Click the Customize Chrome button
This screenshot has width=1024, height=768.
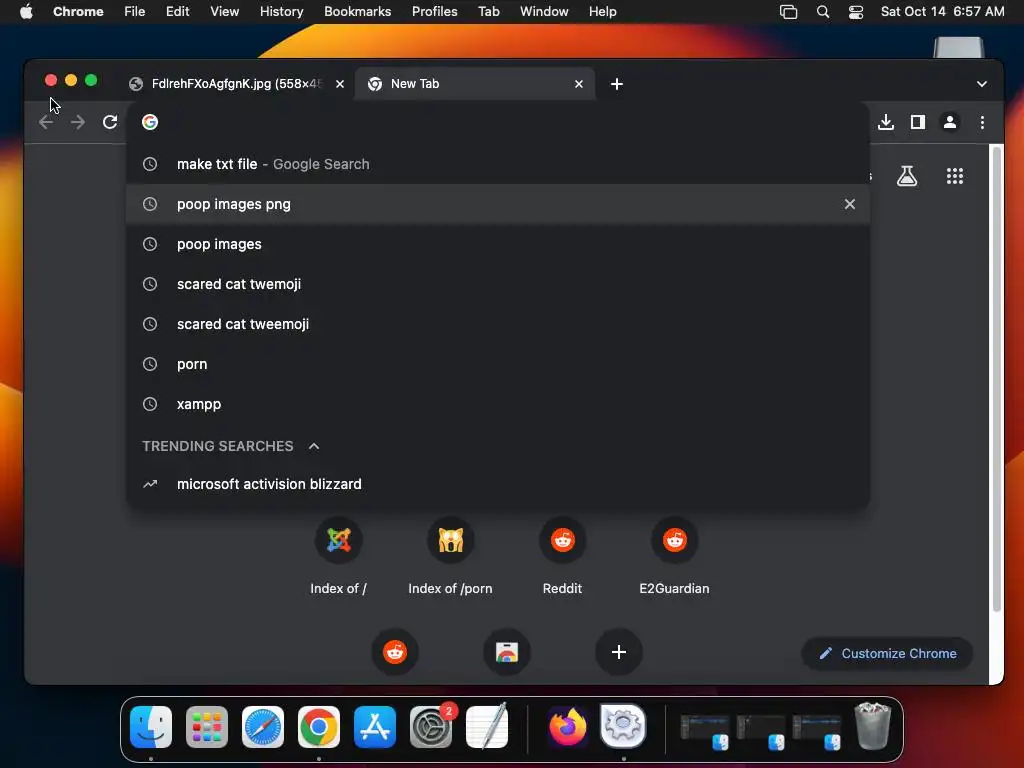(888, 653)
